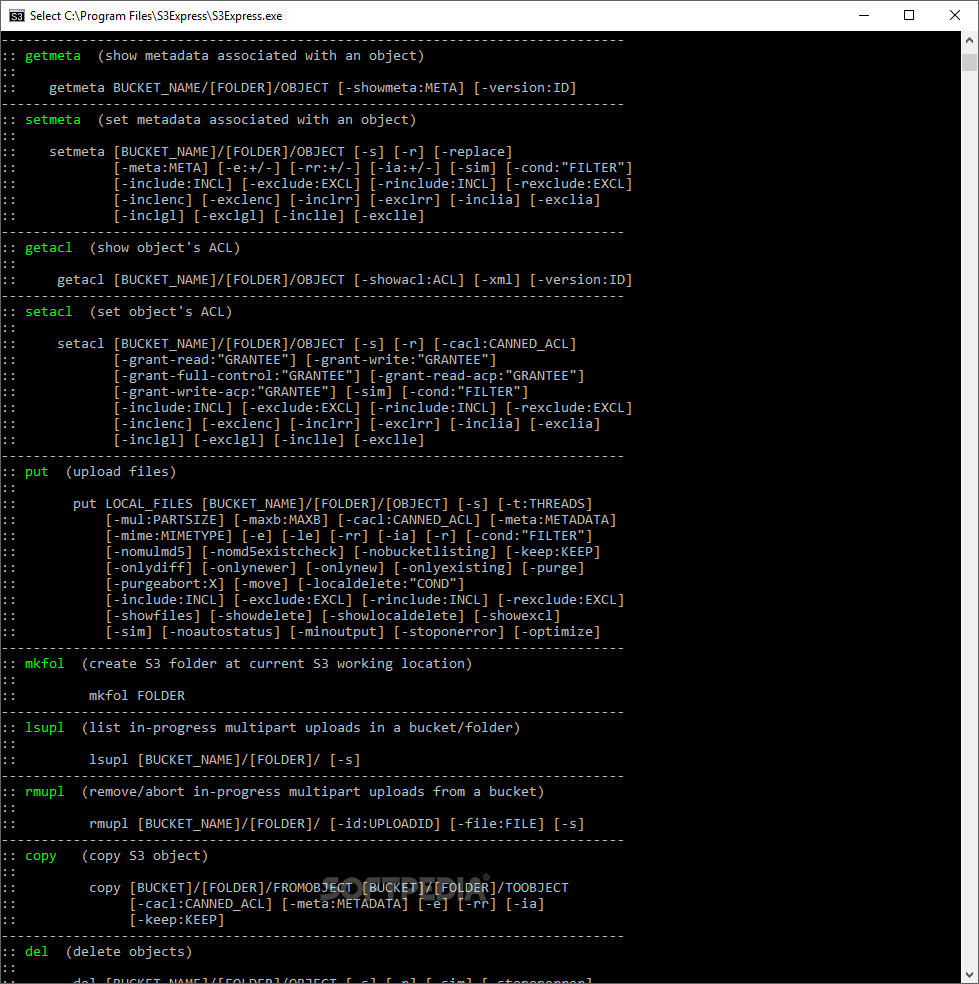979x984 pixels.
Task: Click the scrollbar up arrow
Action: click(x=969, y=41)
